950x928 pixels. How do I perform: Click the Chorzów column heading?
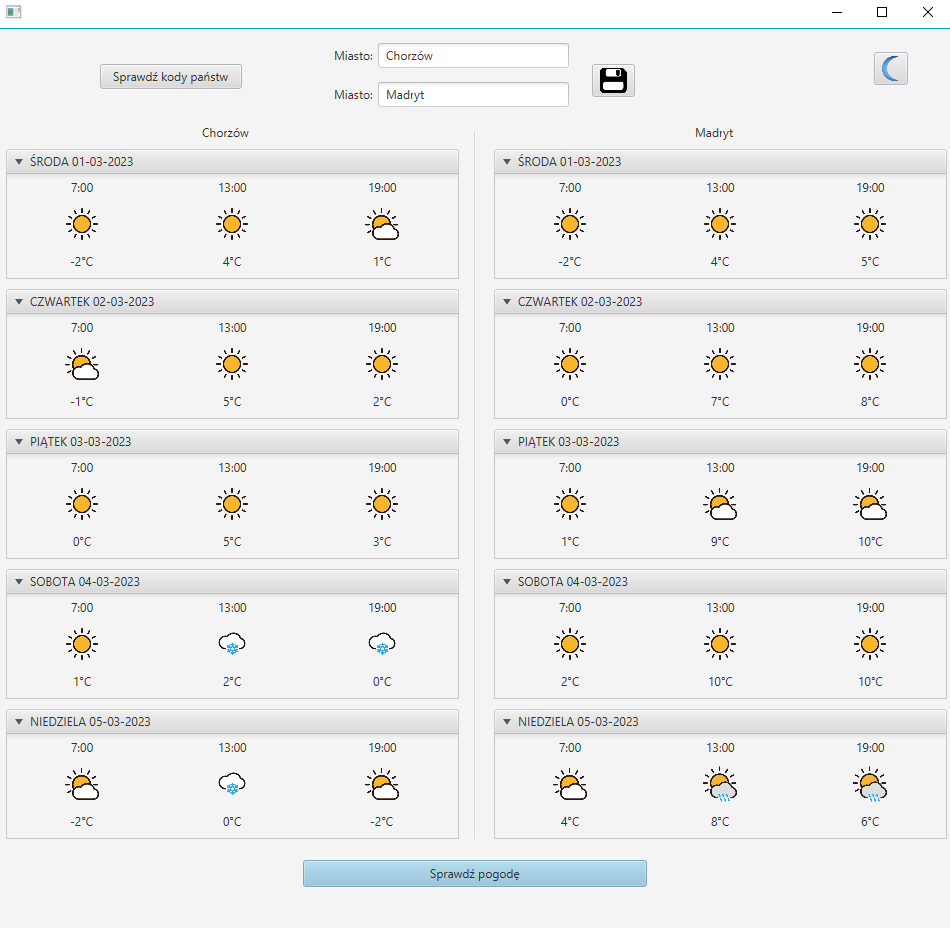[225, 133]
